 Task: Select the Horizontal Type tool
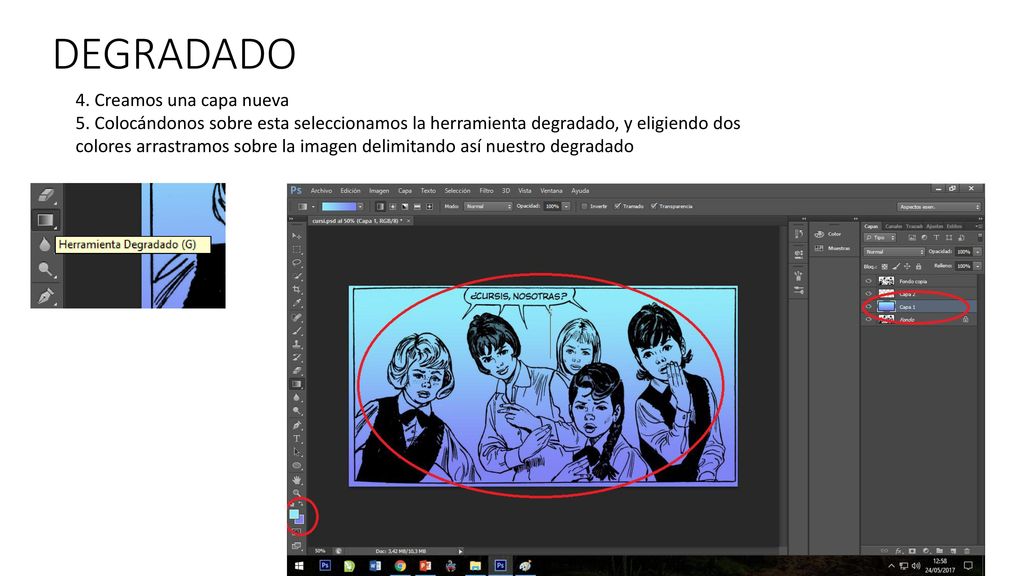(296, 439)
